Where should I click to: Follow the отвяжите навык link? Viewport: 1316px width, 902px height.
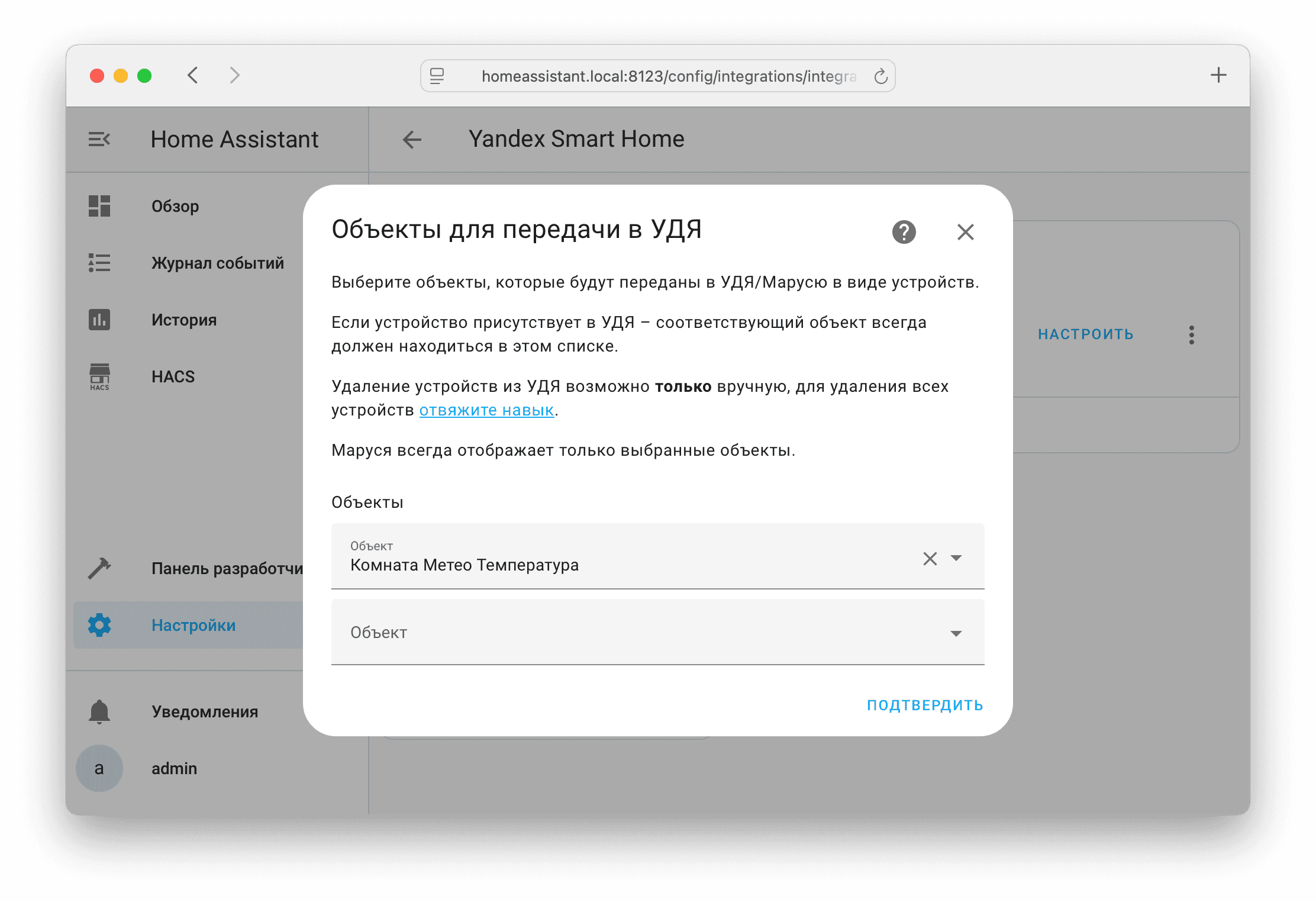pyautogui.click(x=486, y=410)
